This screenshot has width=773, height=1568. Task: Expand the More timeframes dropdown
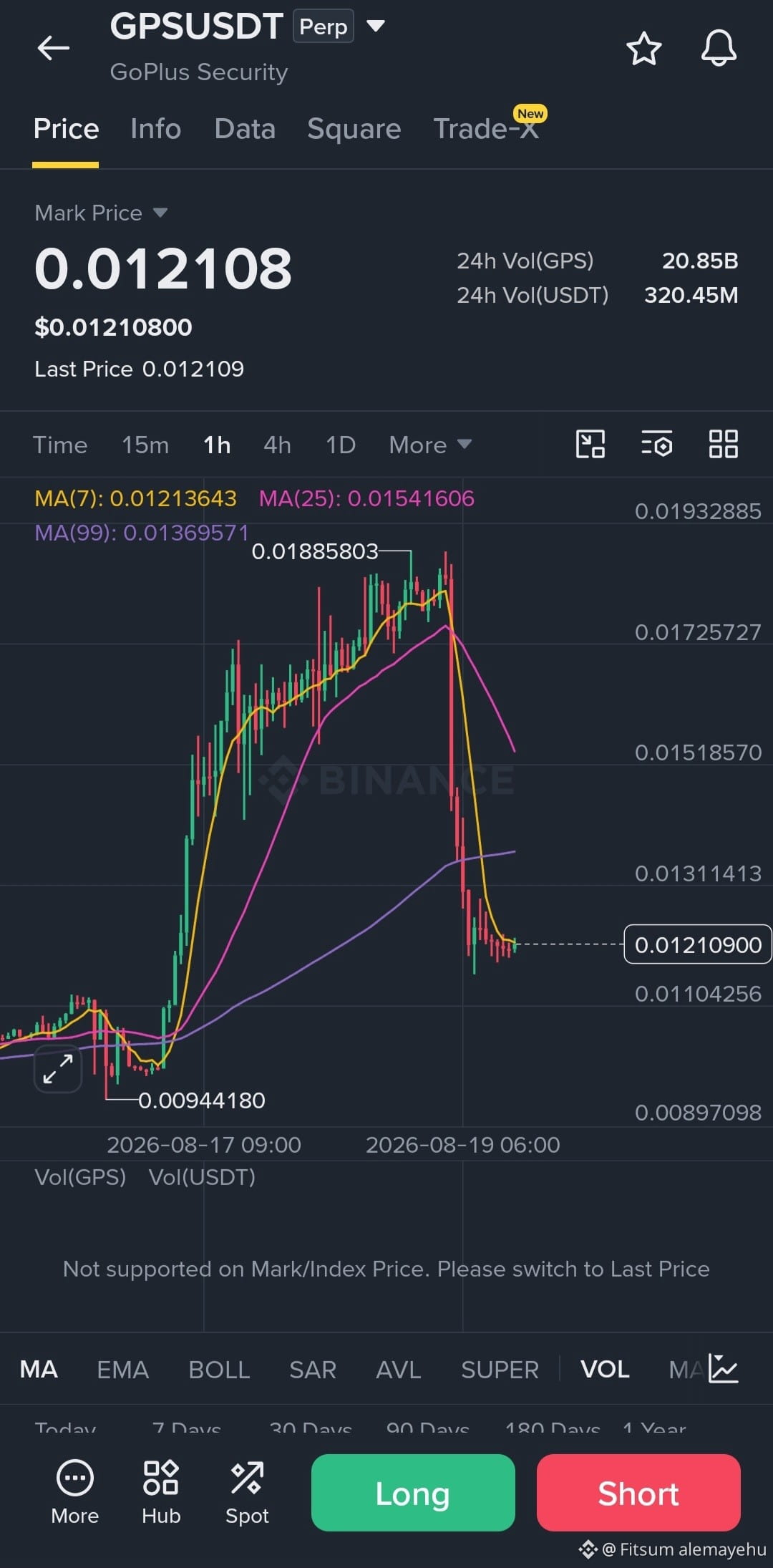coord(430,445)
